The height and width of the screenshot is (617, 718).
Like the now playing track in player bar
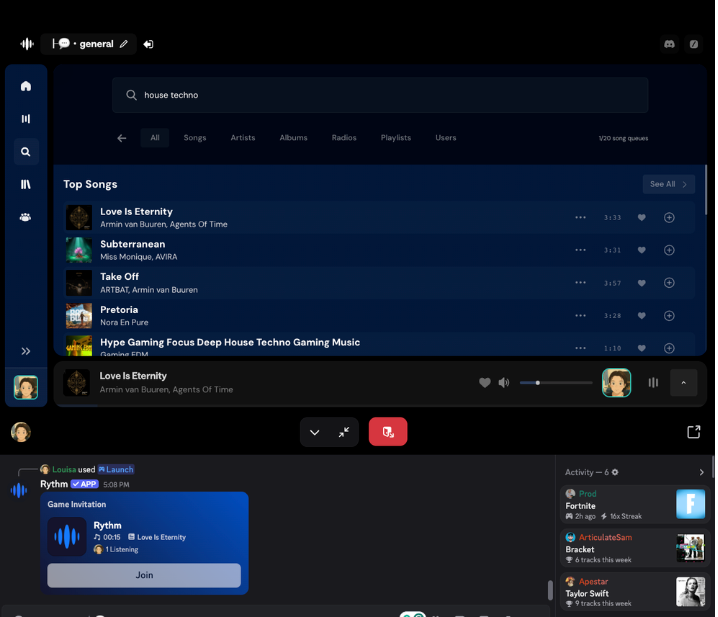pos(484,382)
